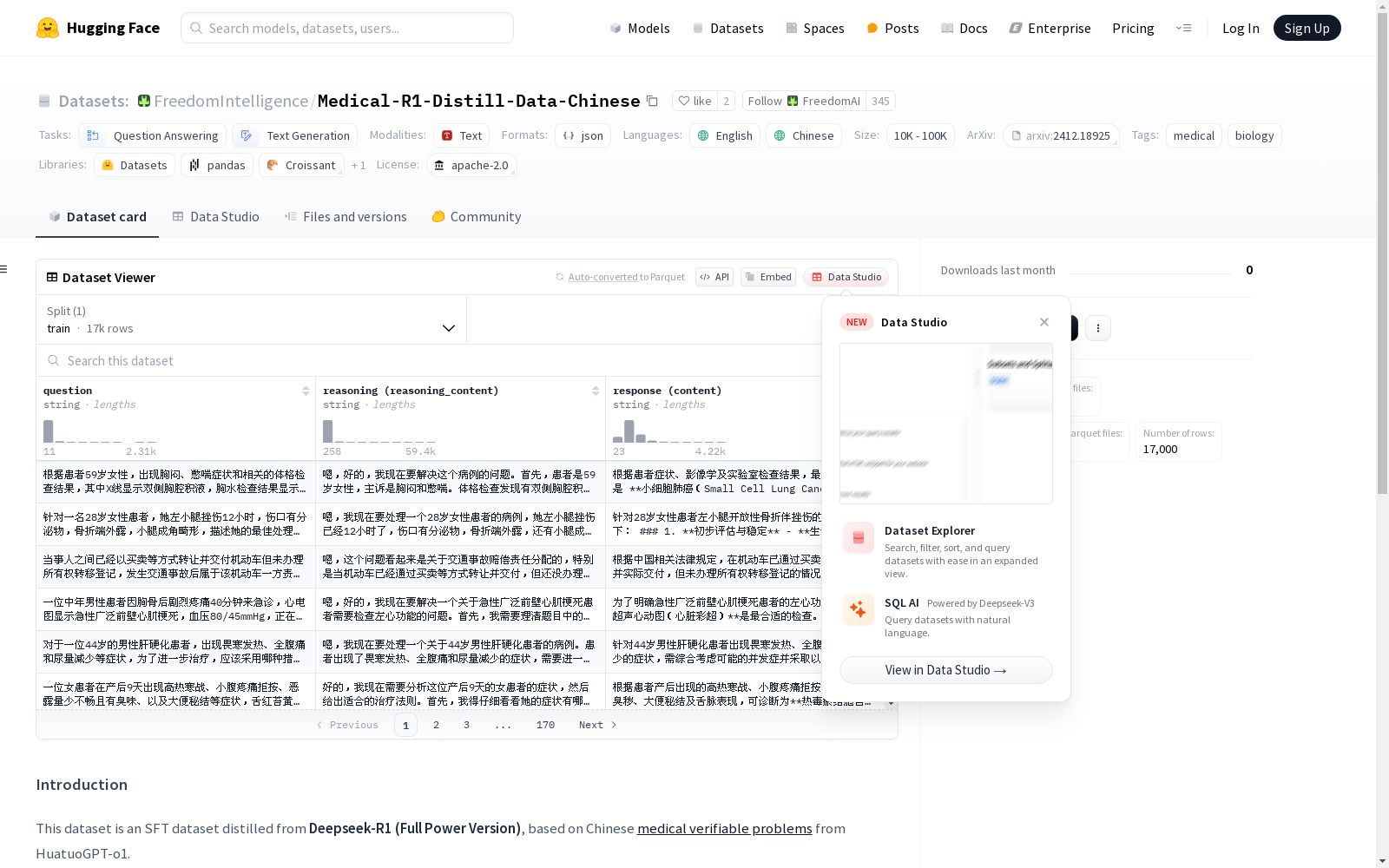
Task: Click the Hugging Face logo icon
Action: tap(48, 28)
